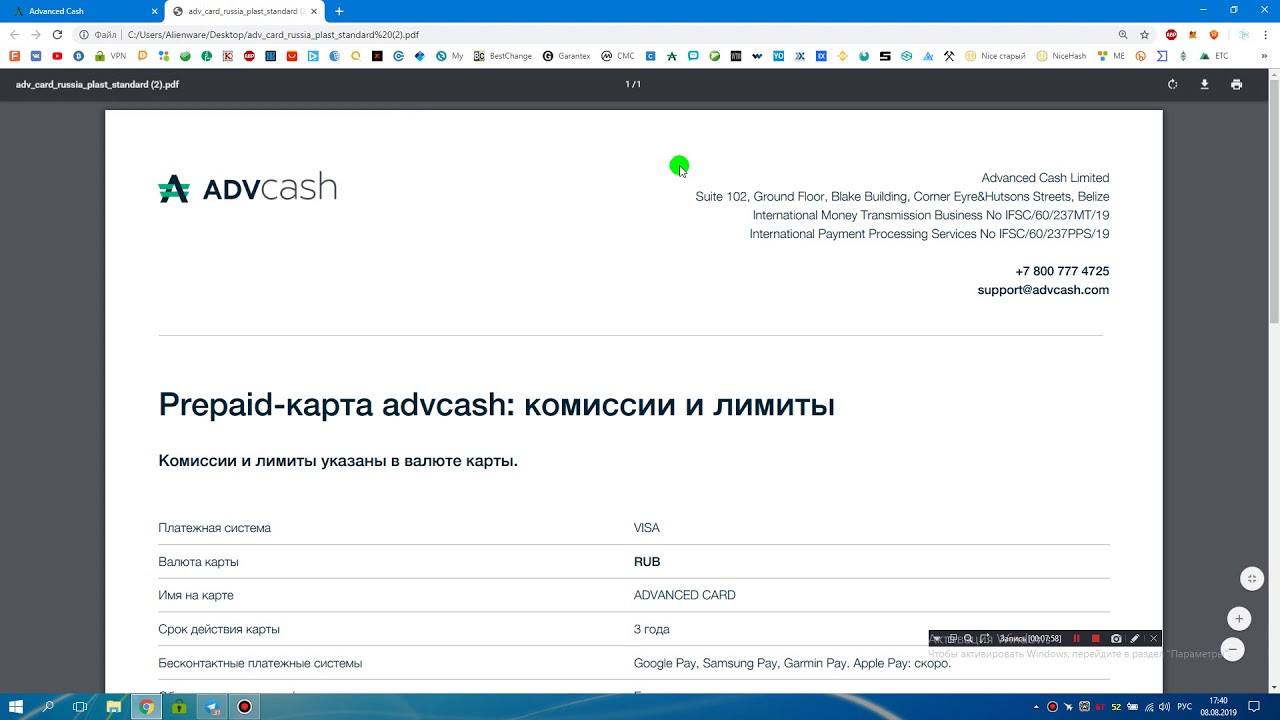Open the Windows notification center
1280x720 pixels.
1254,707
